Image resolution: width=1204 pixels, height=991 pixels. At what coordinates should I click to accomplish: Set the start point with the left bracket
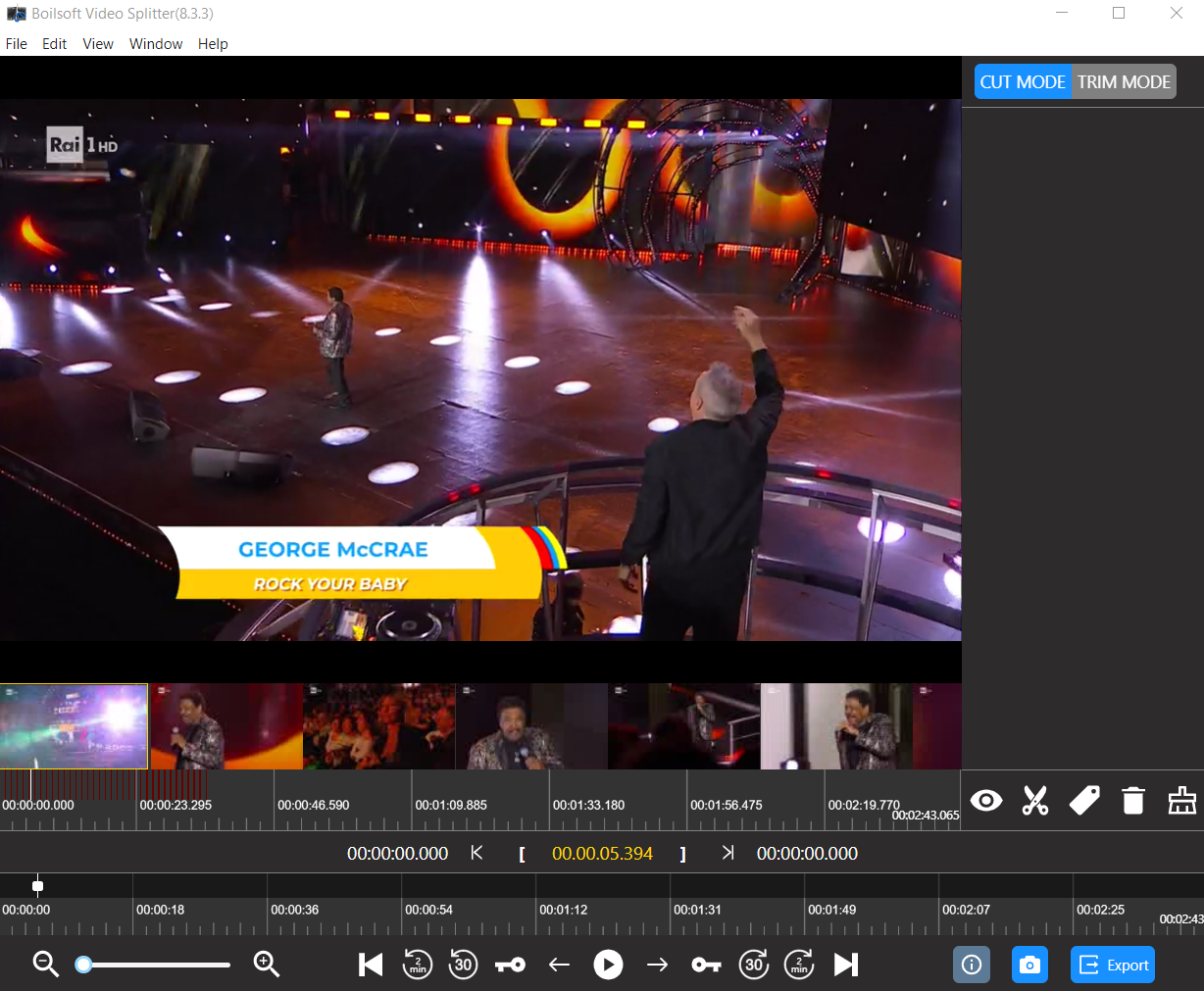(522, 854)
